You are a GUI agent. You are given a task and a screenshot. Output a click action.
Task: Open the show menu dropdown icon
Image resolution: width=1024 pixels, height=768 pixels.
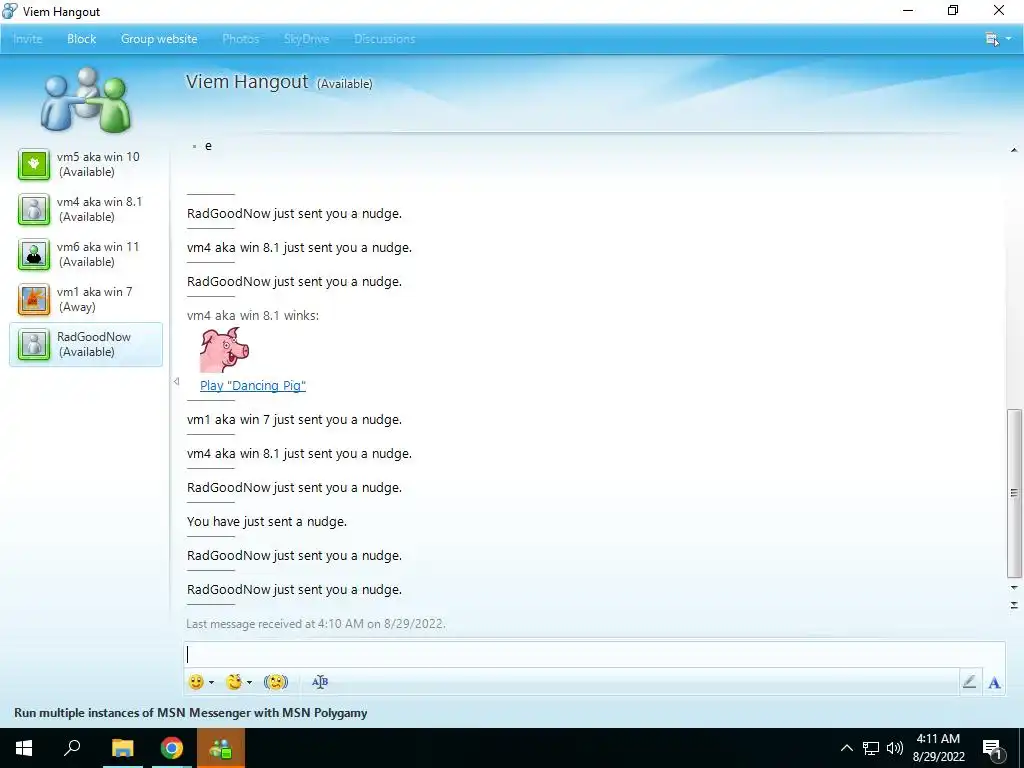coord(998,39)
